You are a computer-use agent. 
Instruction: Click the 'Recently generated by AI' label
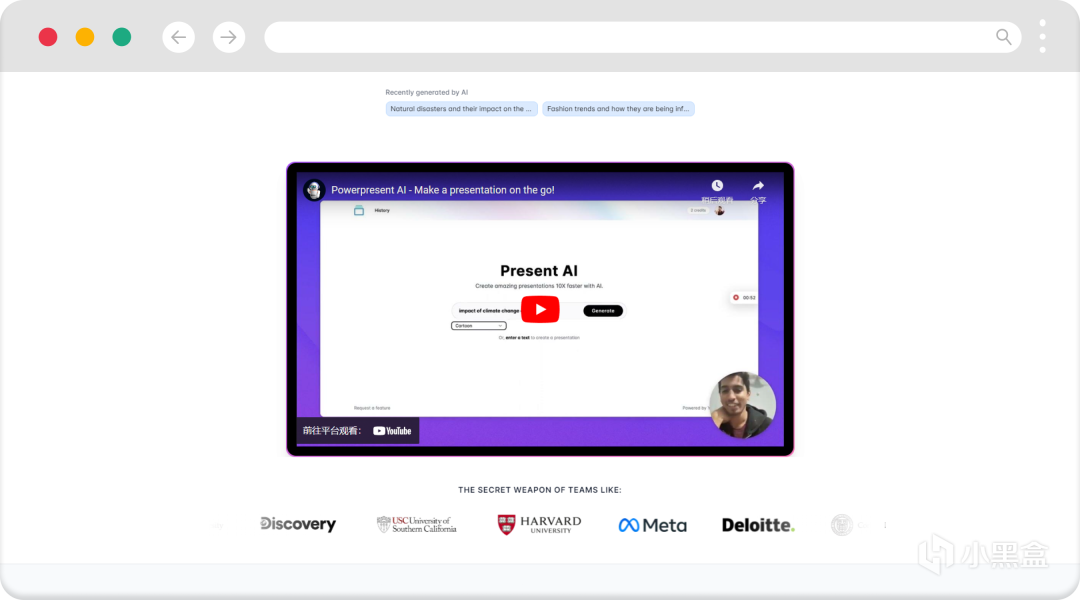click(426, 92)
